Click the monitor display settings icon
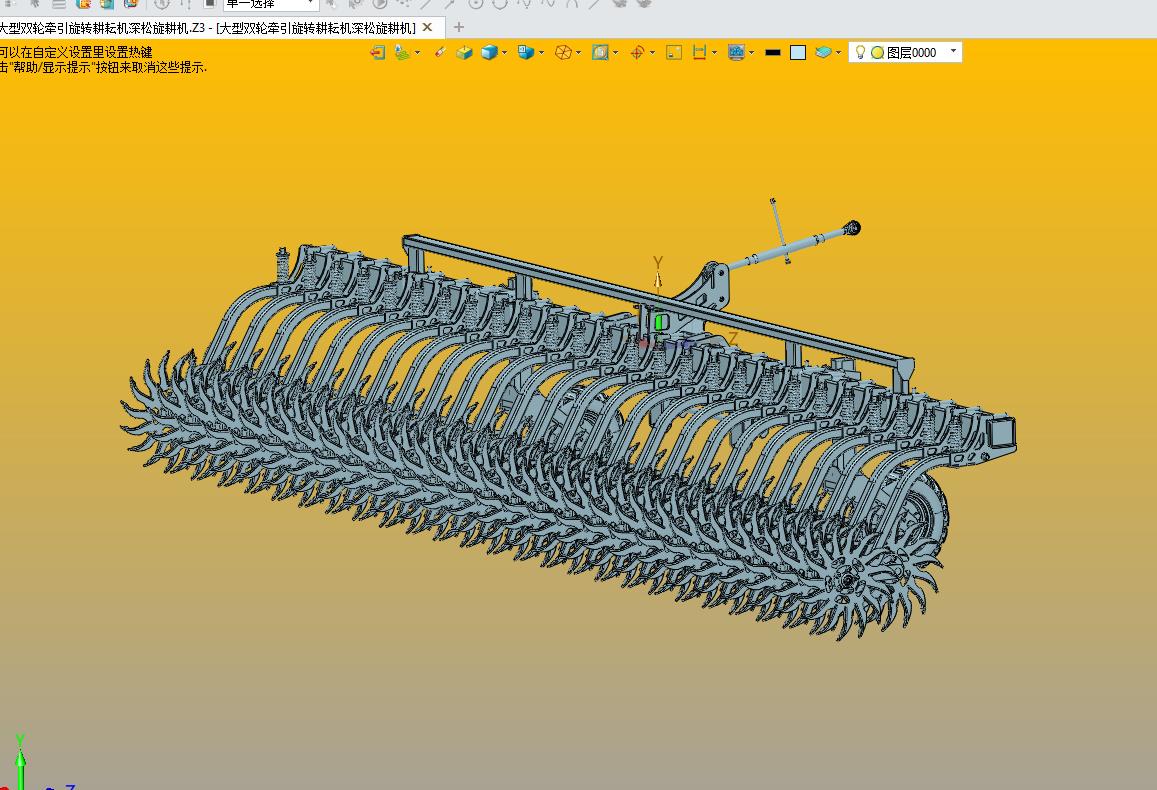The height and width of the screenshot is (790, 1157). tap(736, 52)
